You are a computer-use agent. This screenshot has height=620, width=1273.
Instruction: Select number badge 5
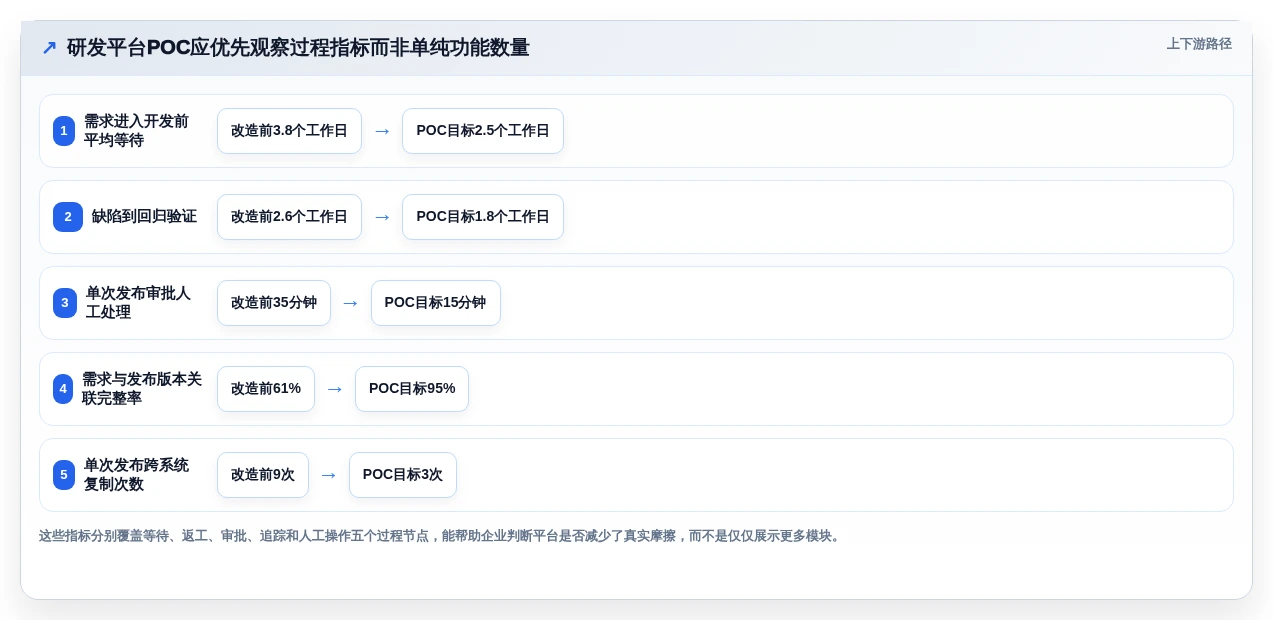click(64, 475)
